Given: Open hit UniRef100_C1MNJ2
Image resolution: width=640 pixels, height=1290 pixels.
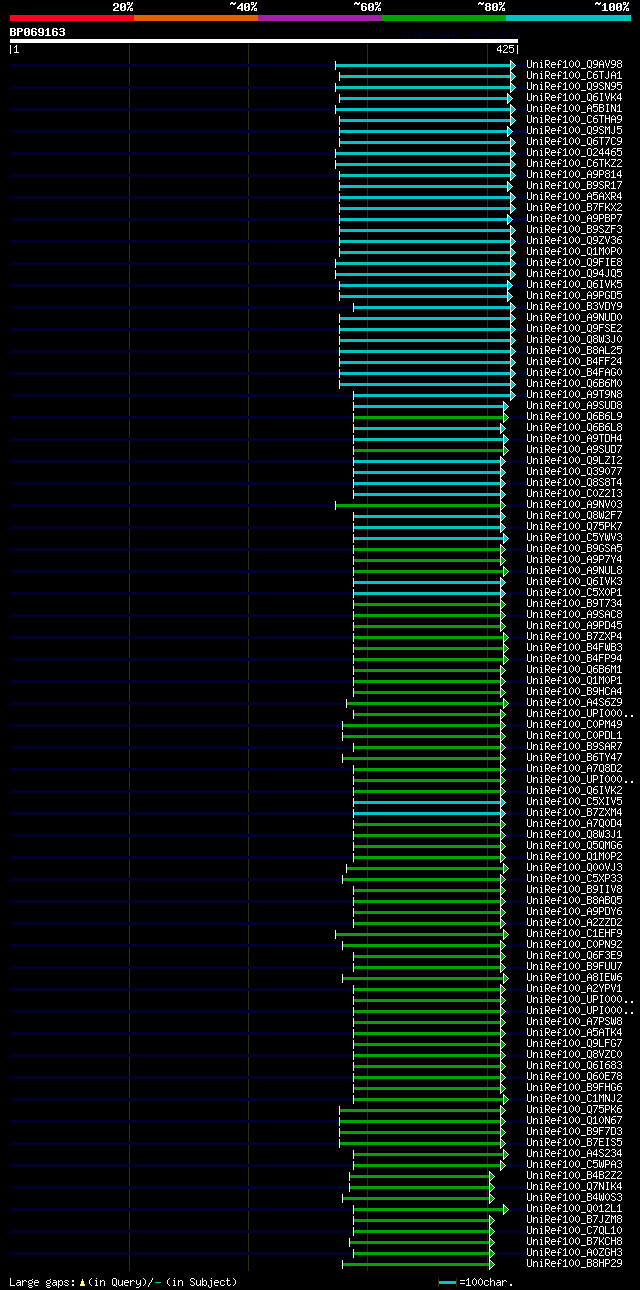Looking at the screenshot, I should pos(574,1098).
